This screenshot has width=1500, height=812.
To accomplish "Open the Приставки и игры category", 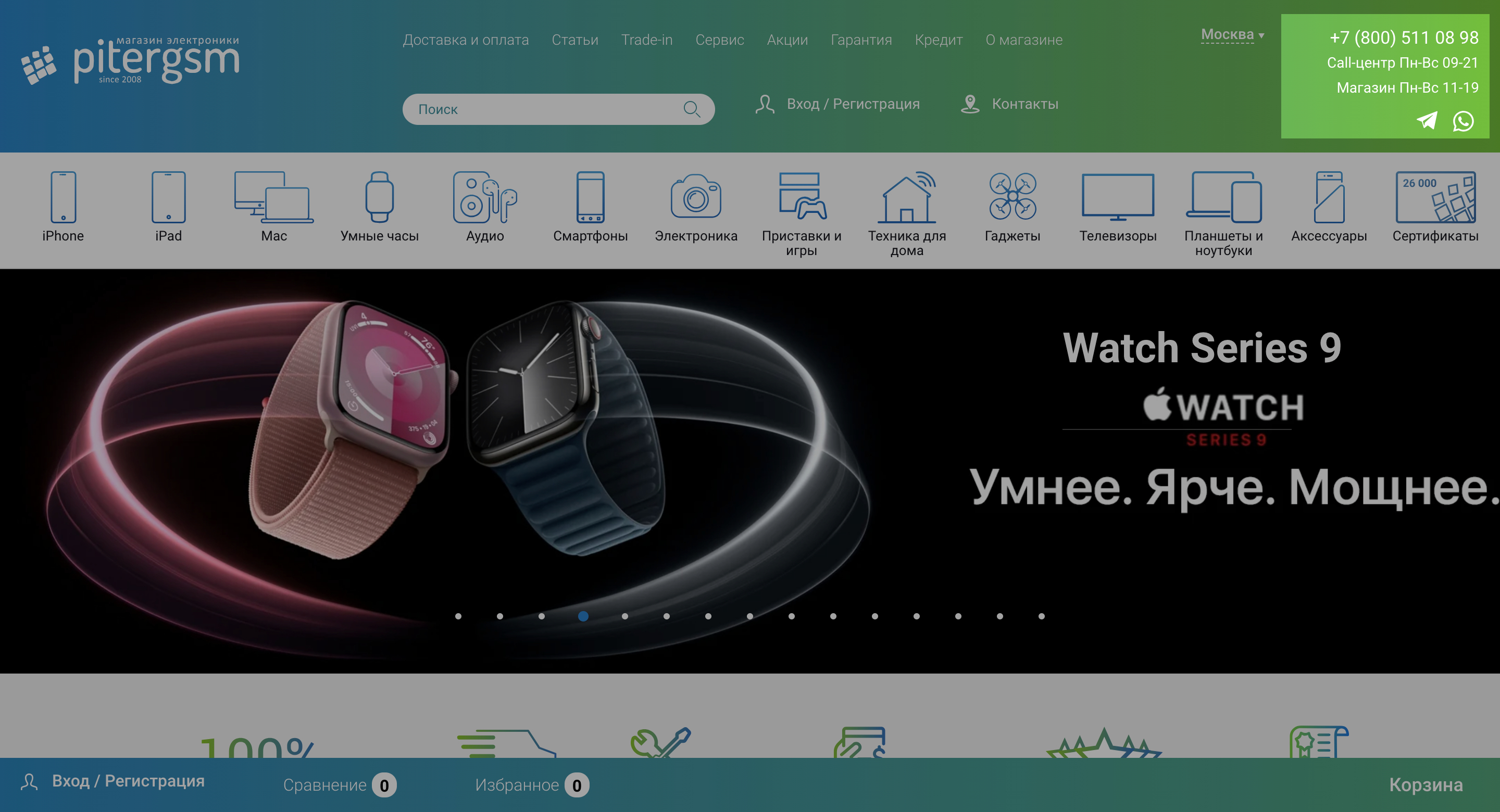I will (802, 196).
